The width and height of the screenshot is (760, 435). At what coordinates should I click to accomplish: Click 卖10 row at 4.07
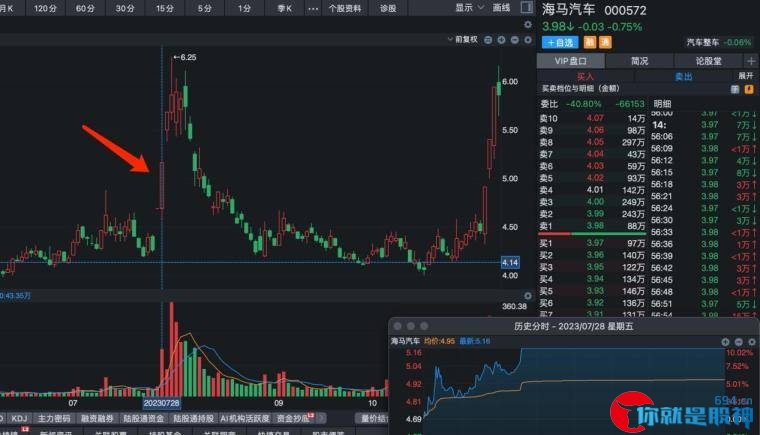pos(592,118)
